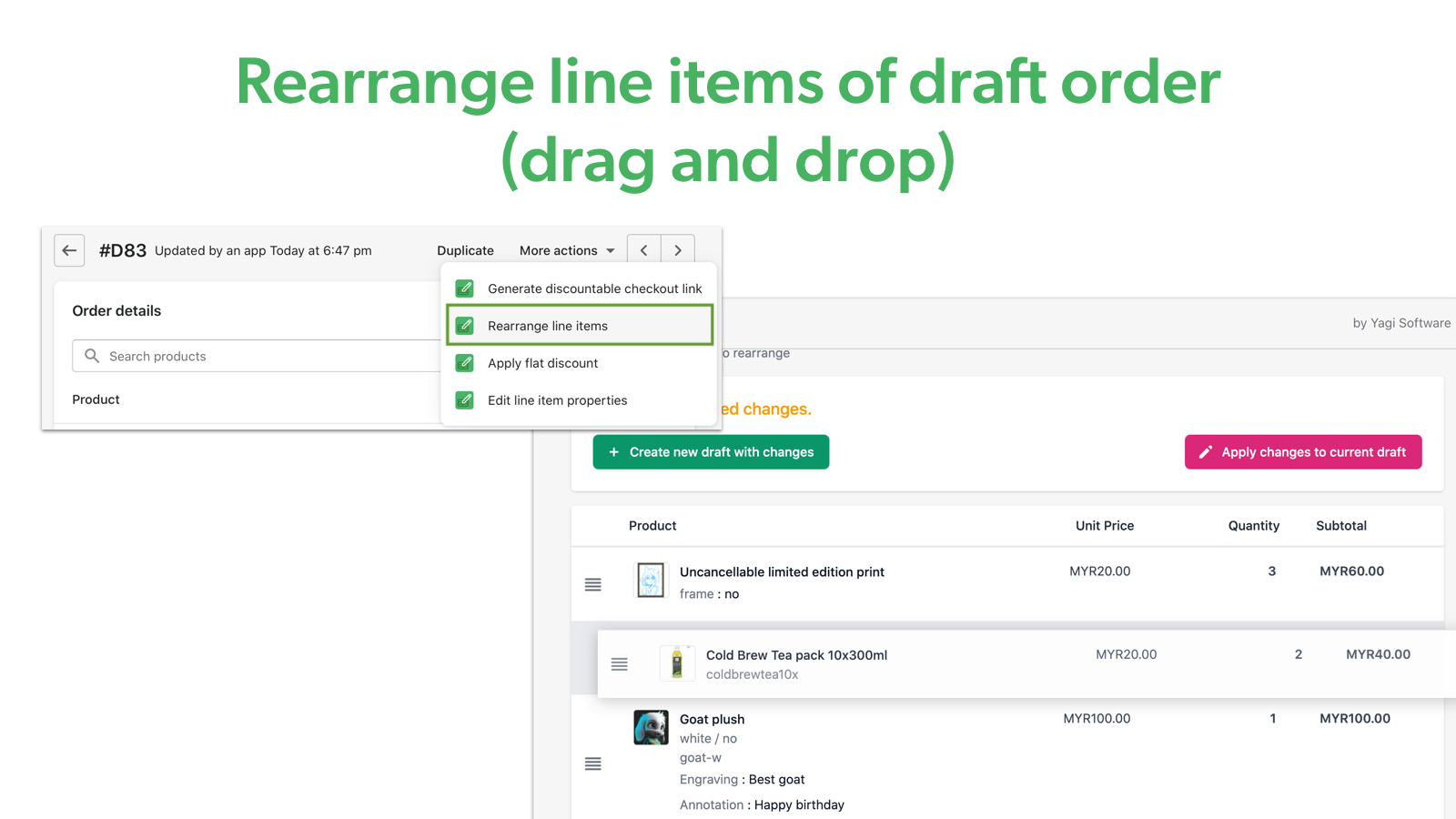Click the magnifier icon in Search products
Viewport: 1456px width, 819px height.
click(92, 356)
